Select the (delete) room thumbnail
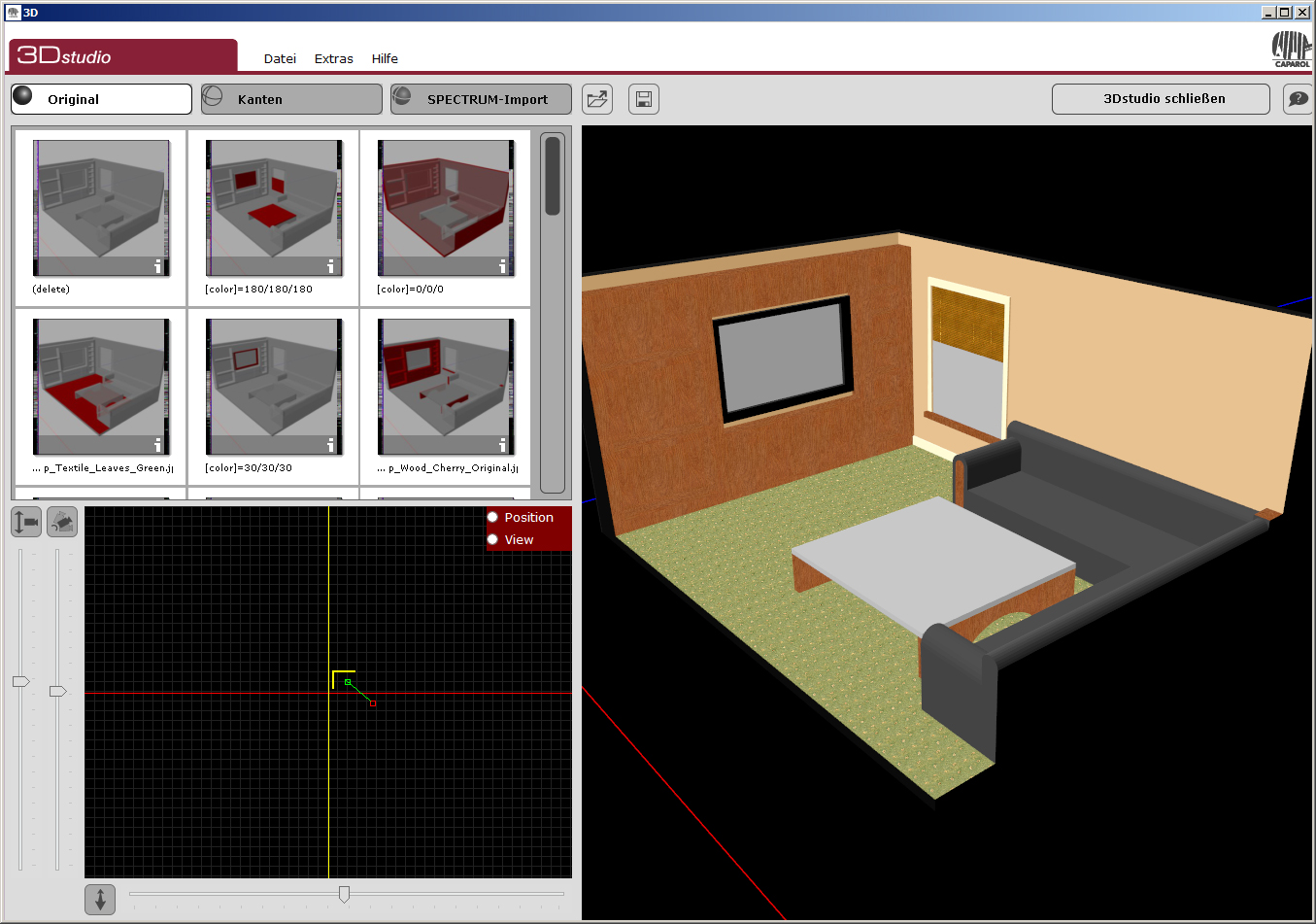 click(x=101, y=208)
